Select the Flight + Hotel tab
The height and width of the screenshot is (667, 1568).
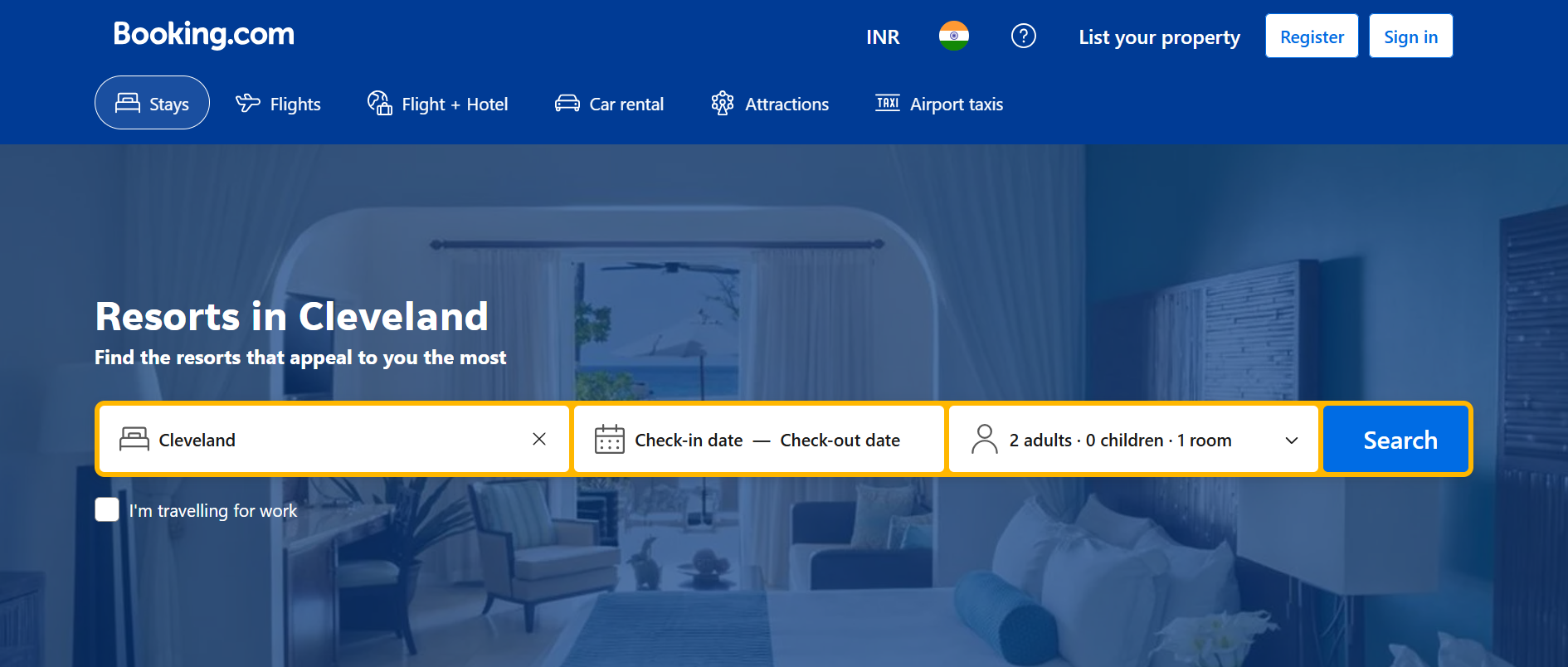tap(437, 104)
